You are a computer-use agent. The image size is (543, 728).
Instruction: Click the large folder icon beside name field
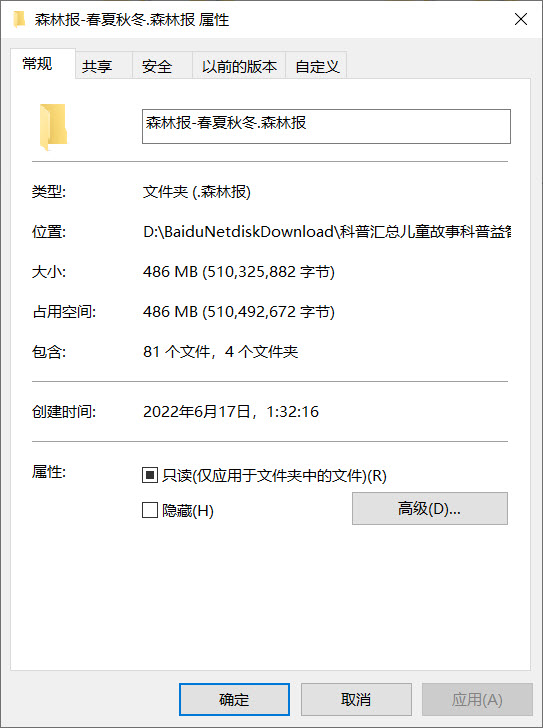coord(53,127)
